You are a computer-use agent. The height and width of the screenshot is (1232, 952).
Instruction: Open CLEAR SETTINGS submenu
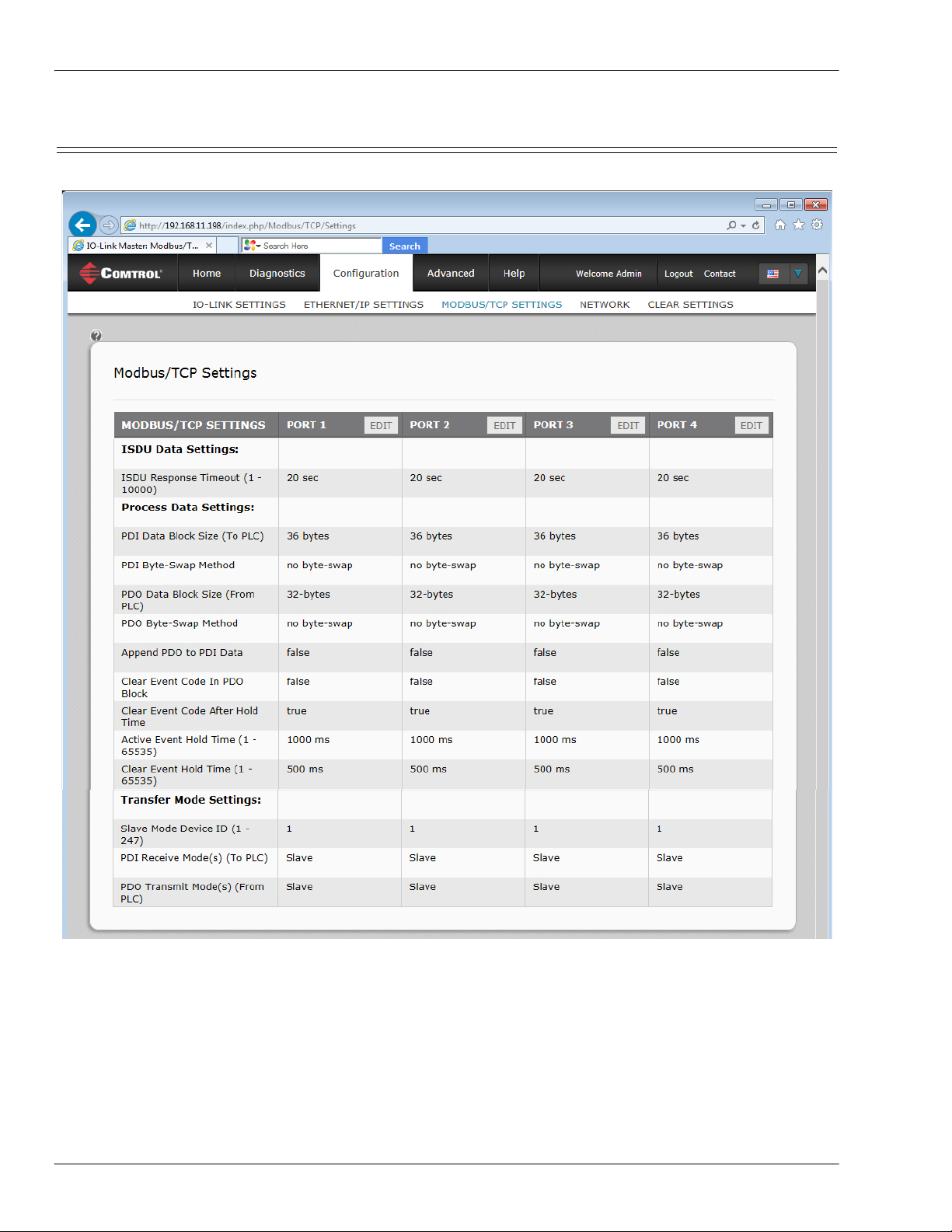[x=691, y=305]
